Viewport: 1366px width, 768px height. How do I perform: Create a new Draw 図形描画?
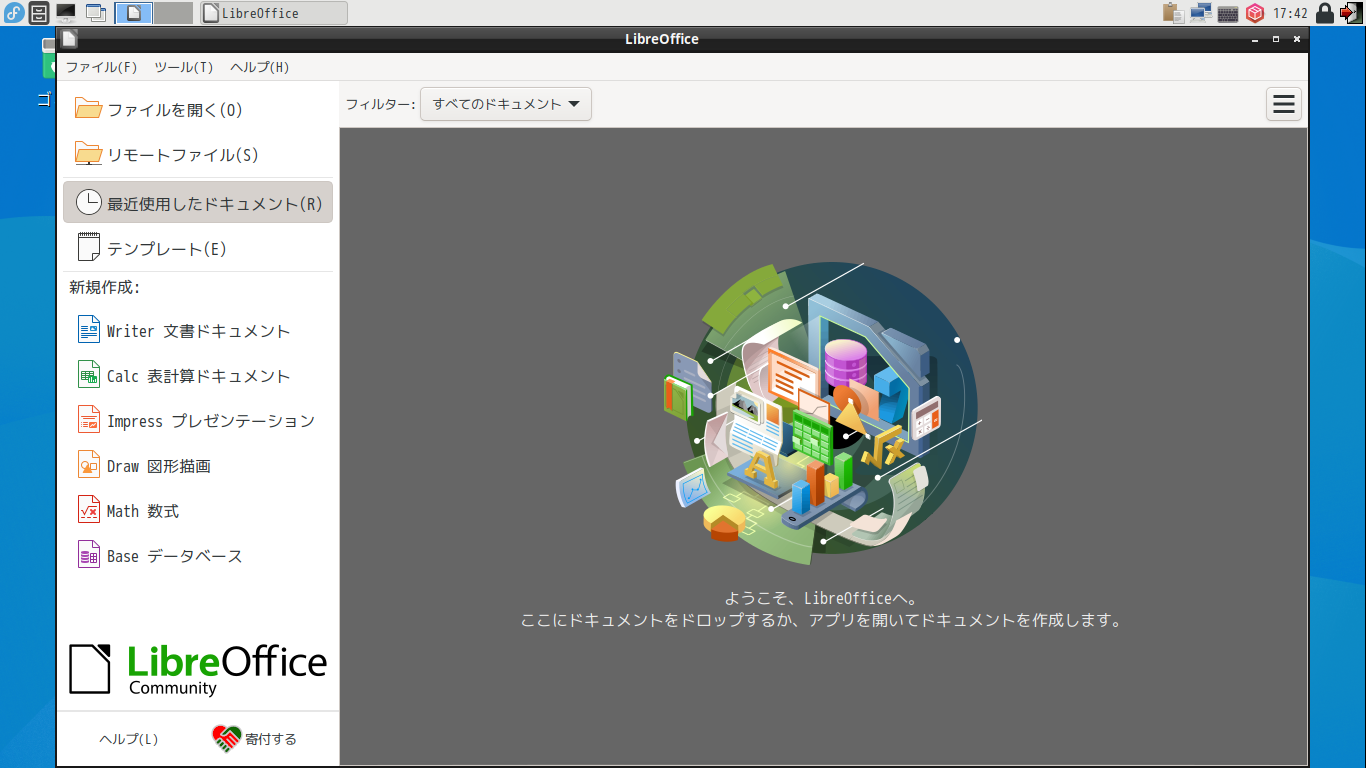[x=198, y=466]
